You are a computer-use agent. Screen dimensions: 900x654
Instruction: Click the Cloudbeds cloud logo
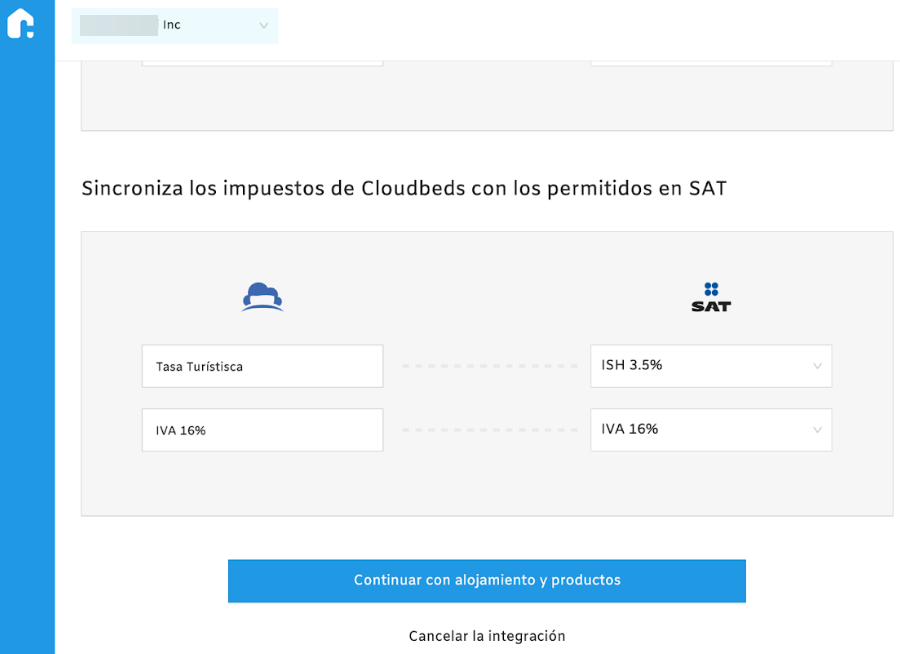262,297
